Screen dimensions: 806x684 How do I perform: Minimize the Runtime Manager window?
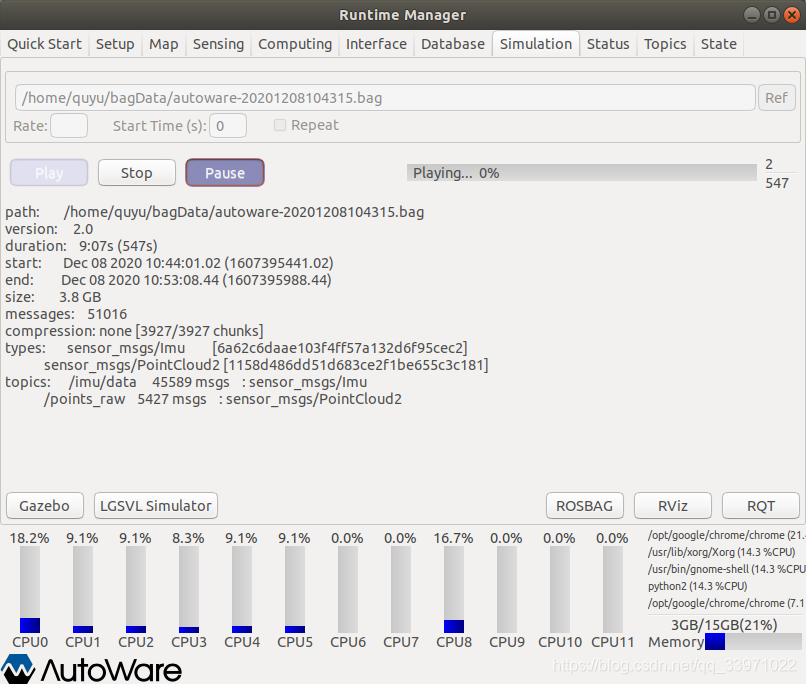pyautogui.click(x=752, y=15)
